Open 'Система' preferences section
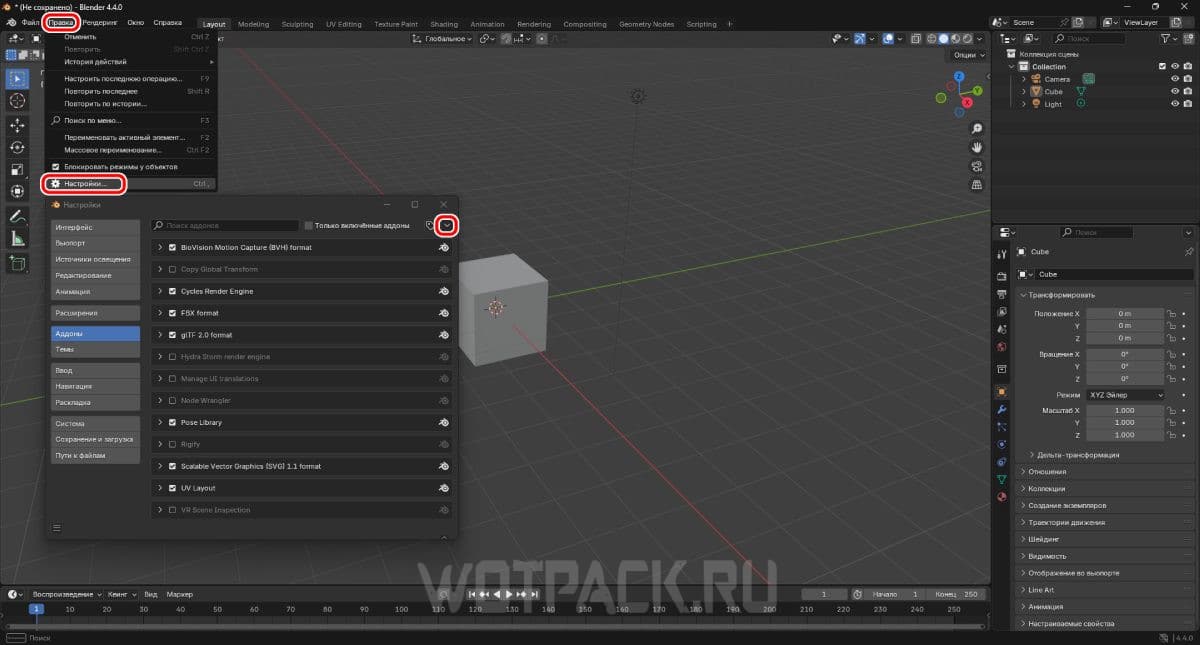Viewport: 1200px width, 645px height. click(x=96, y=423)
